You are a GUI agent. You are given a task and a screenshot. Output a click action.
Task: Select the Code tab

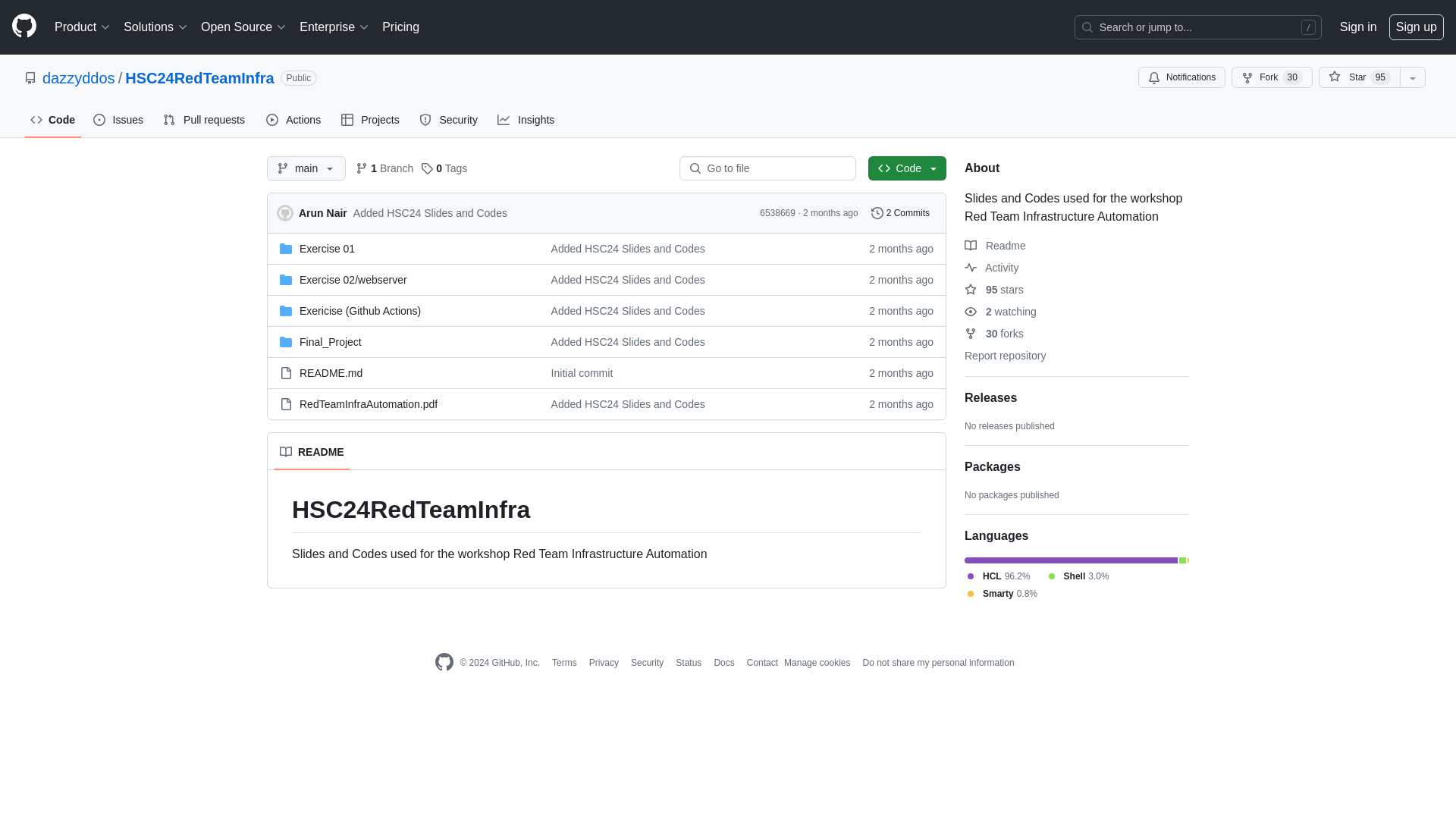[53, 120]
